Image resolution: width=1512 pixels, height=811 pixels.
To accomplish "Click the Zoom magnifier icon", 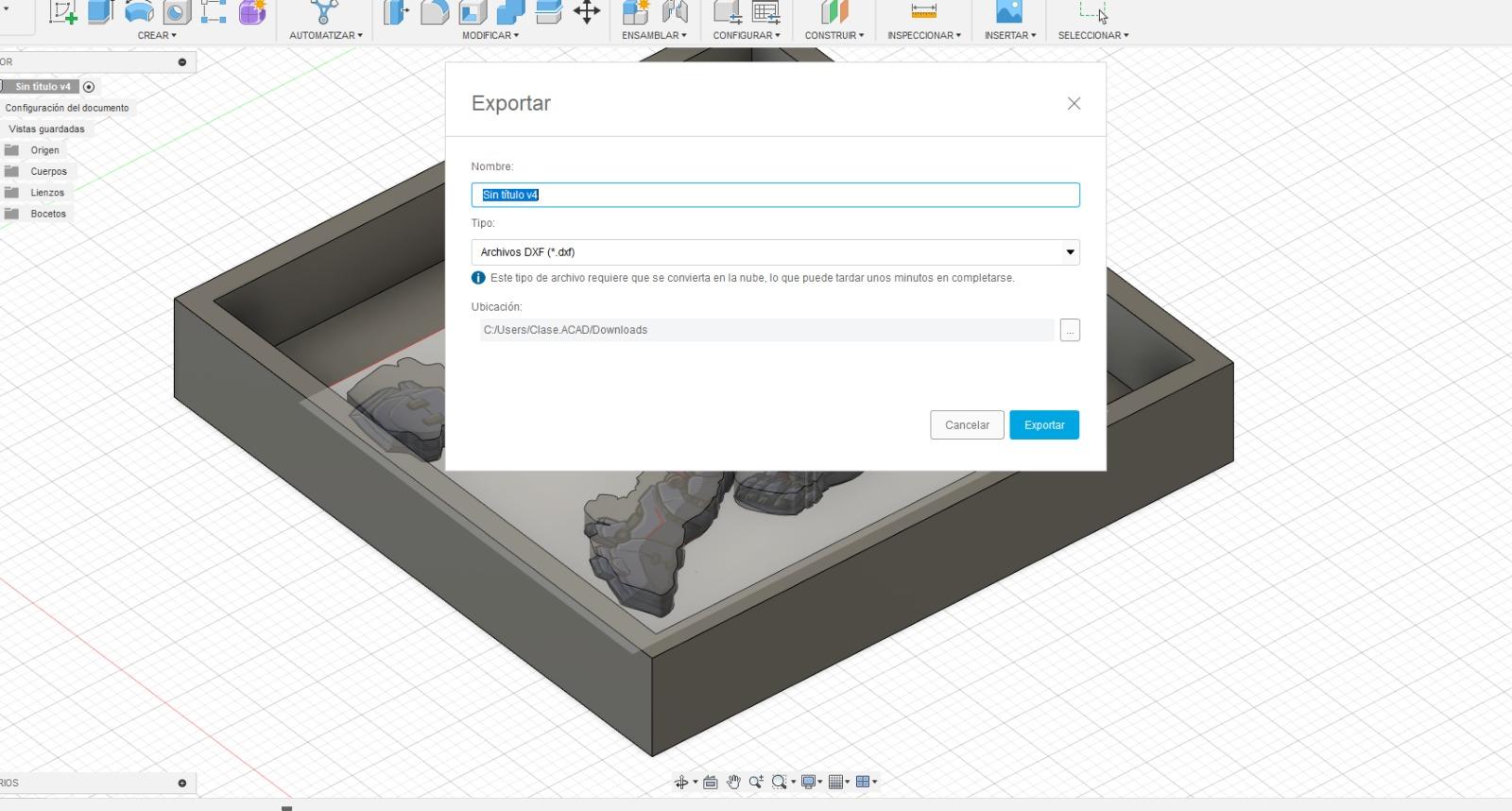I will coord(756,782).
